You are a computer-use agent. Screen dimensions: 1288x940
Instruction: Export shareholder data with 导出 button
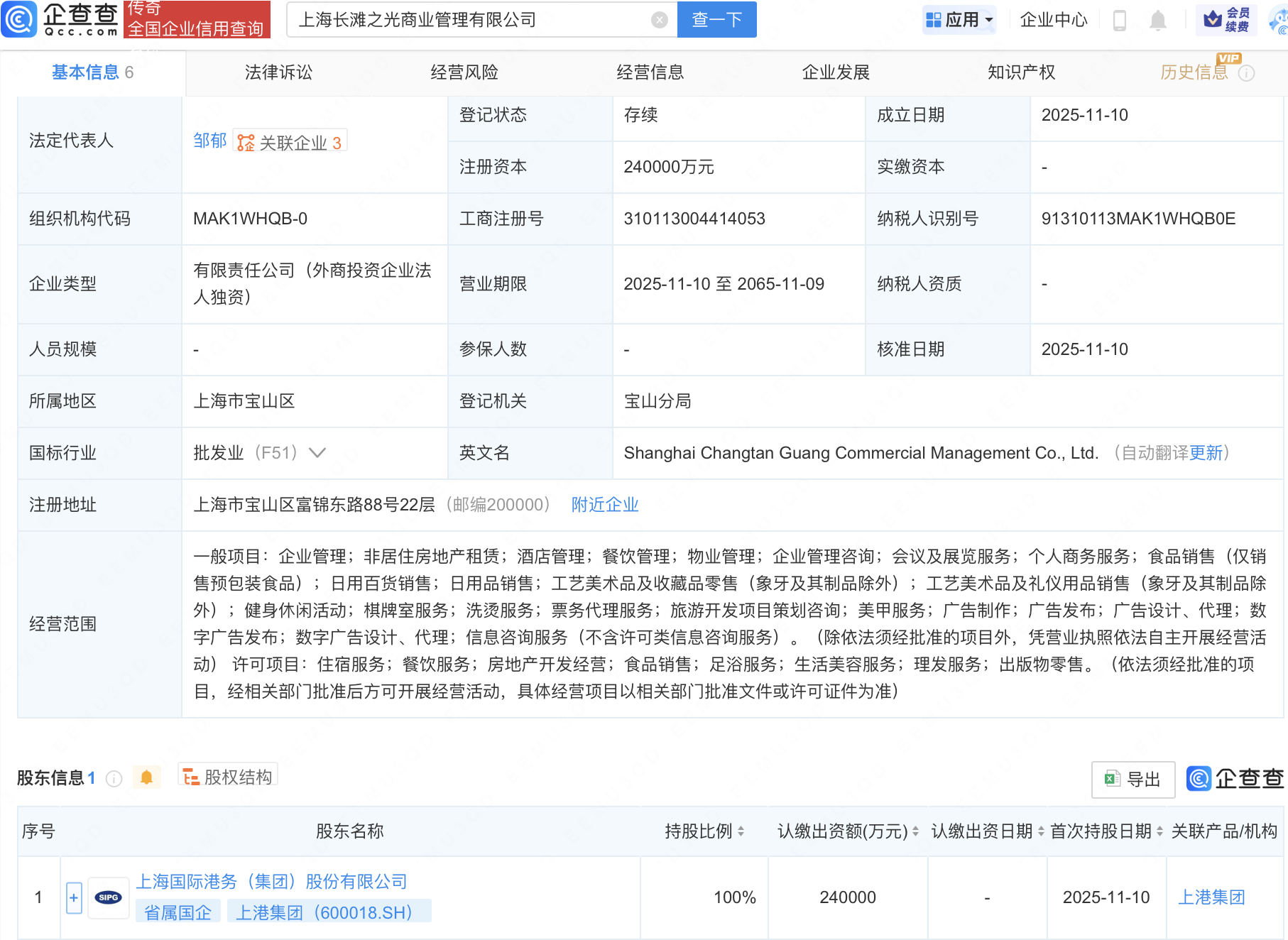(1133, 780)
